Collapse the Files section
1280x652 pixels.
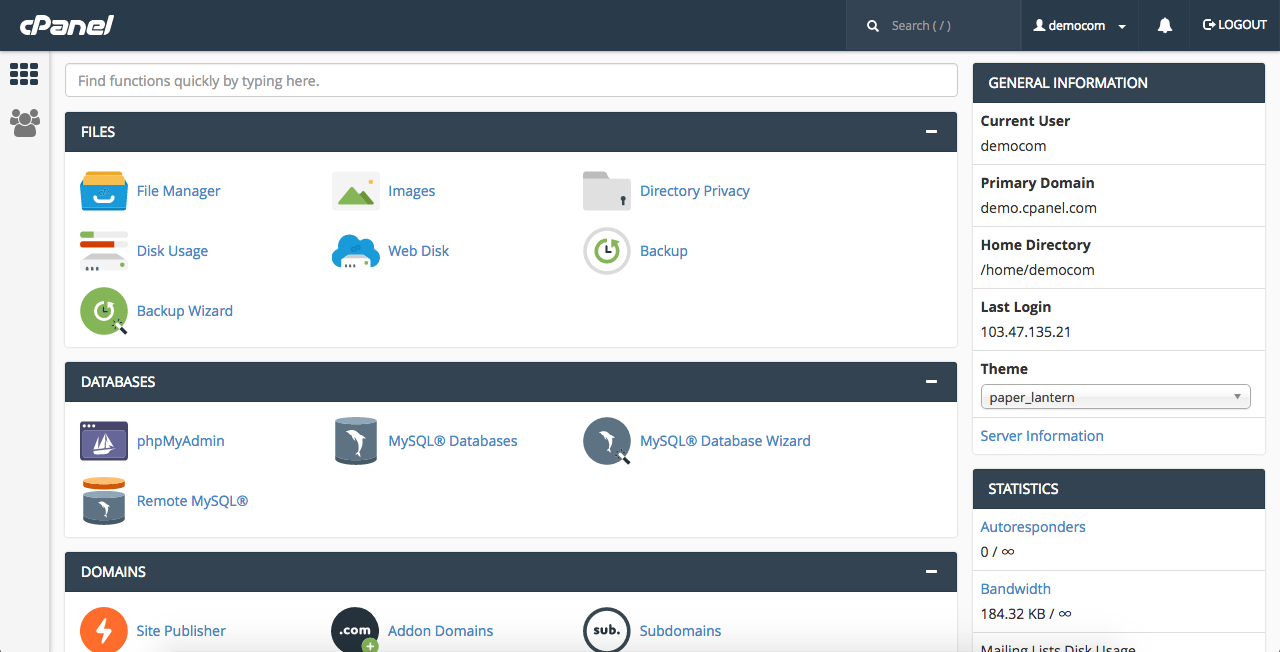[x=931, y=132]
